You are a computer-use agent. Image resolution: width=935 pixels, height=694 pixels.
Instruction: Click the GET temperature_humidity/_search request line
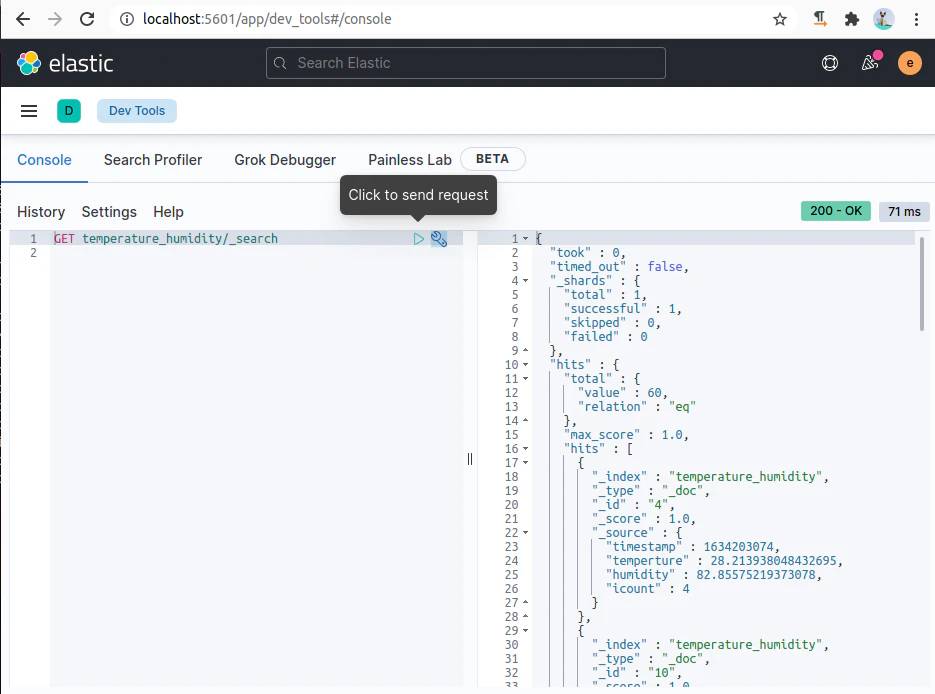166,238
